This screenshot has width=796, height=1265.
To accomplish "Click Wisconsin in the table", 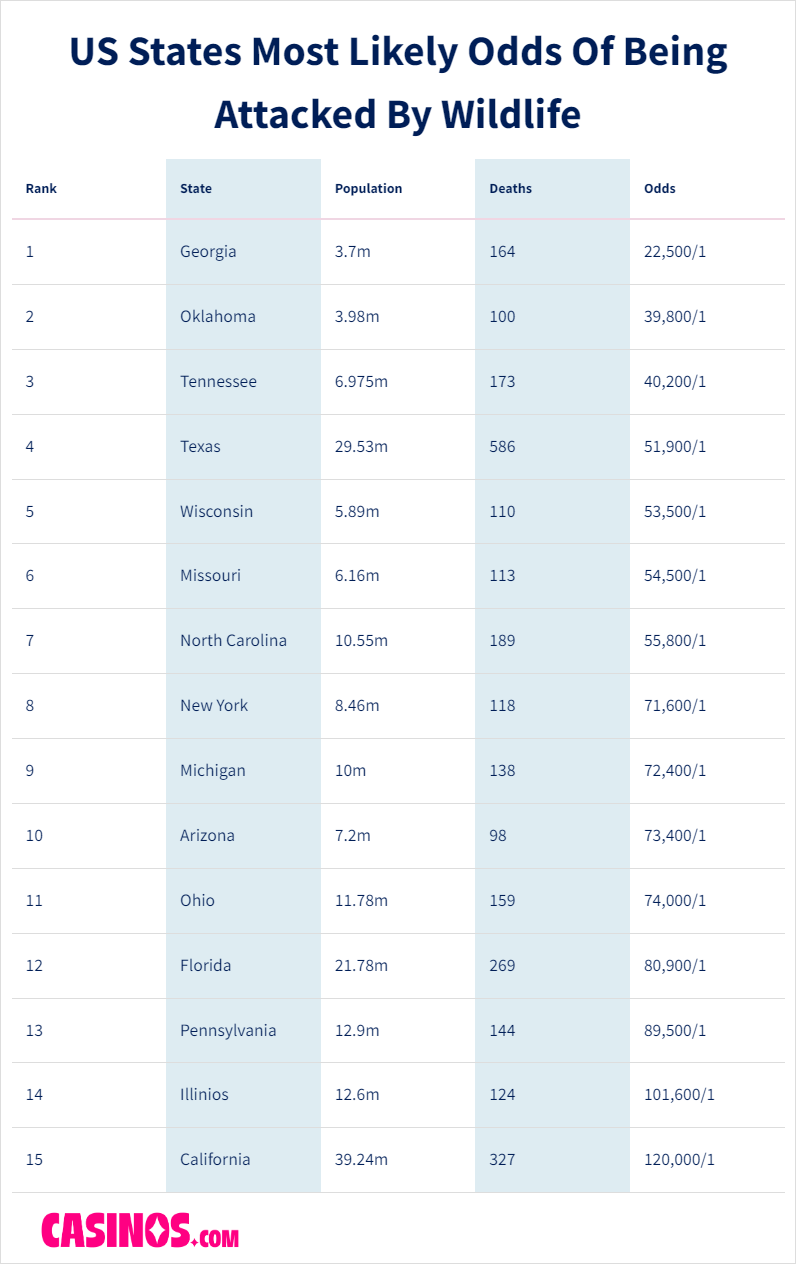I will [x=216, y=512].
